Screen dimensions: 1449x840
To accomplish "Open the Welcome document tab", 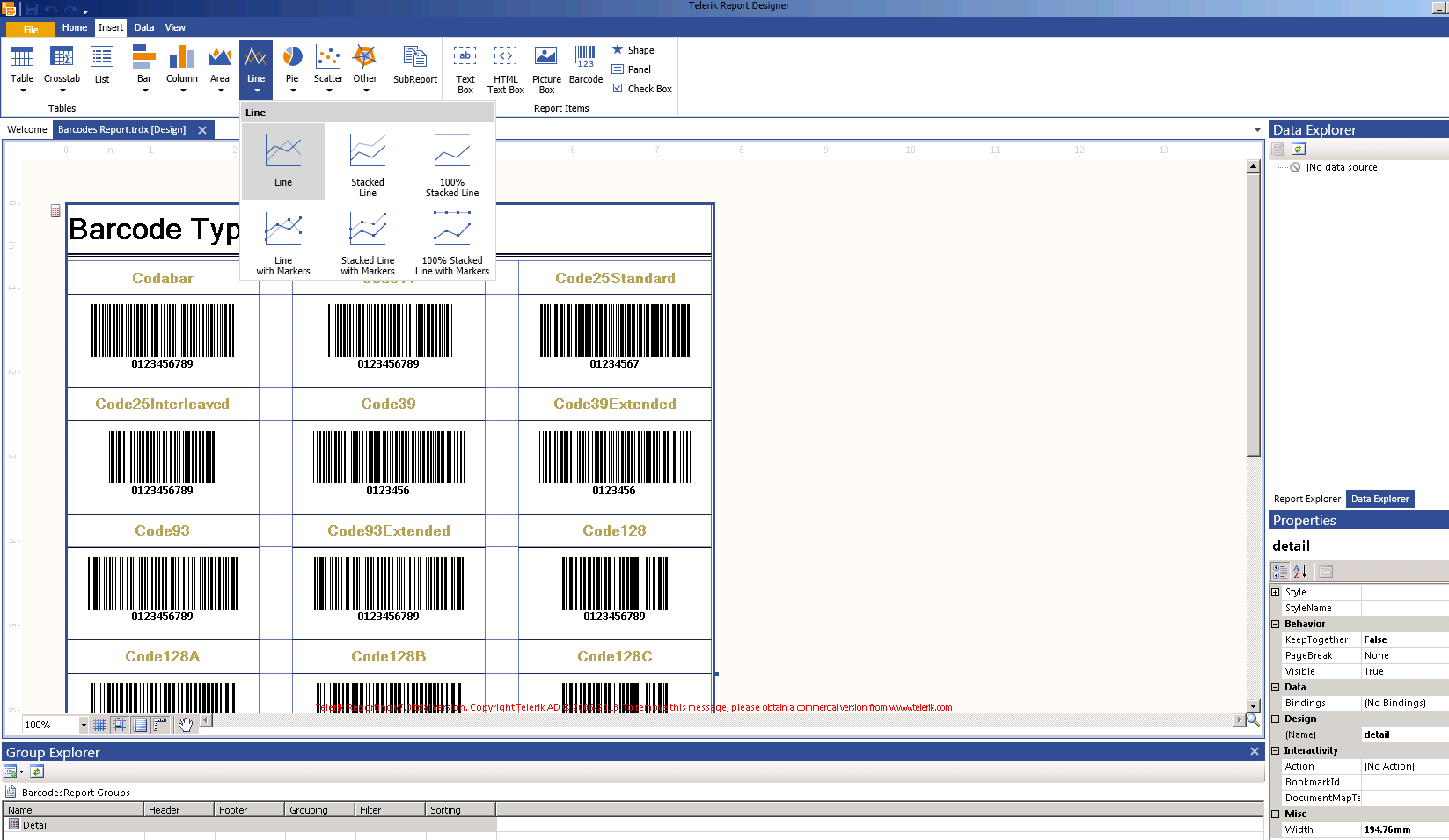I will pyautogui.click(x=27, y=129).
